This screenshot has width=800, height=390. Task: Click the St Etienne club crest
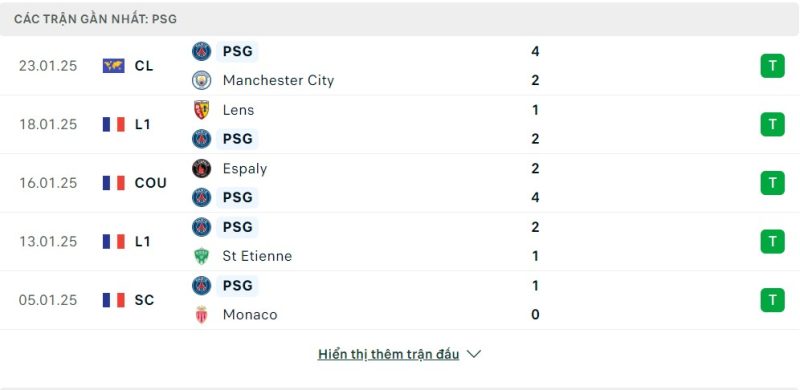pyautogui.click(x=202, y=256)
